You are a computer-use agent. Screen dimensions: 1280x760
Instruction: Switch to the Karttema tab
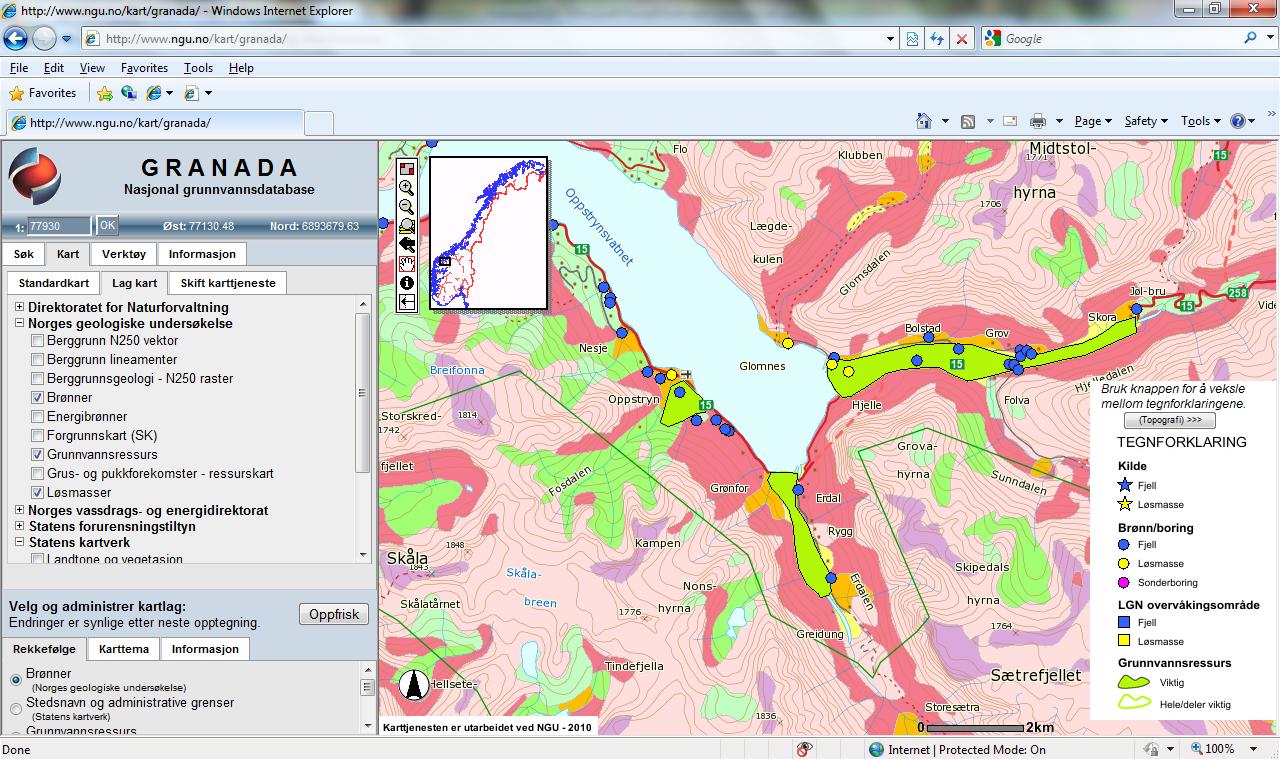click(x=125, y=649)
